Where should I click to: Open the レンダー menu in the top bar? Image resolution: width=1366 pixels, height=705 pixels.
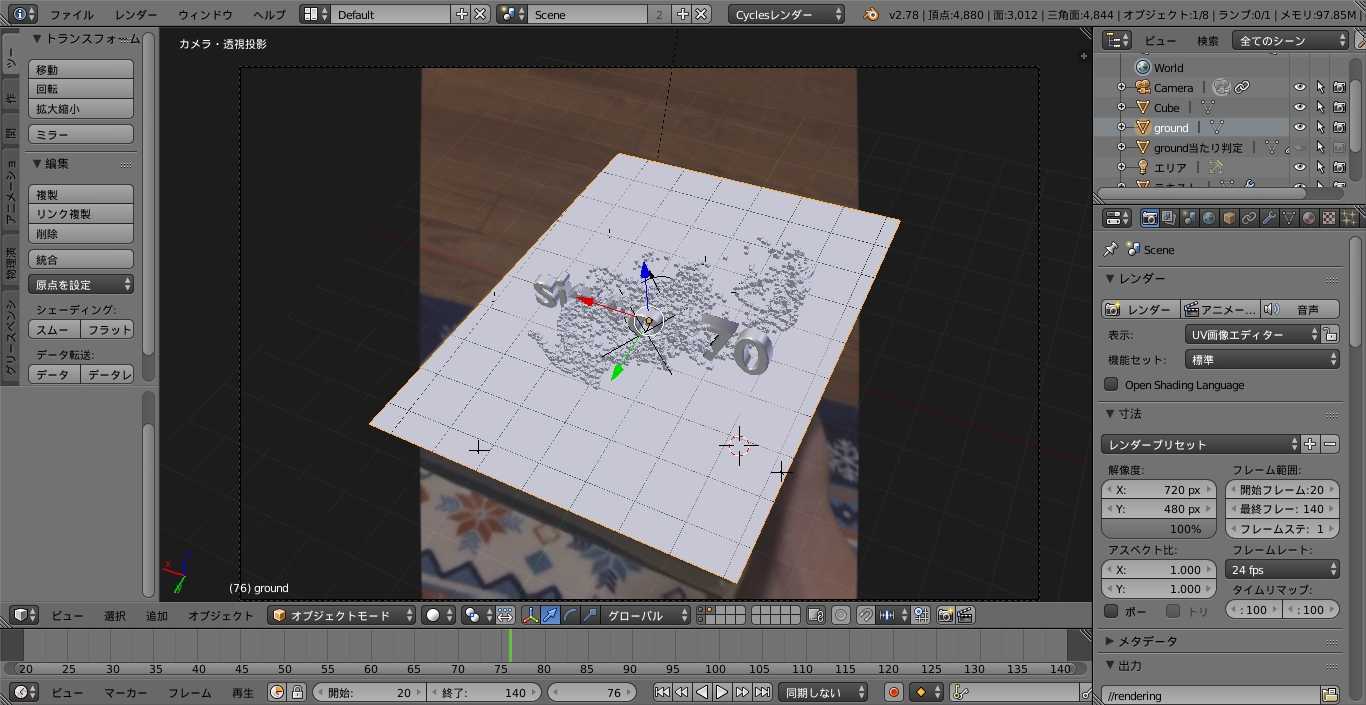135,14
